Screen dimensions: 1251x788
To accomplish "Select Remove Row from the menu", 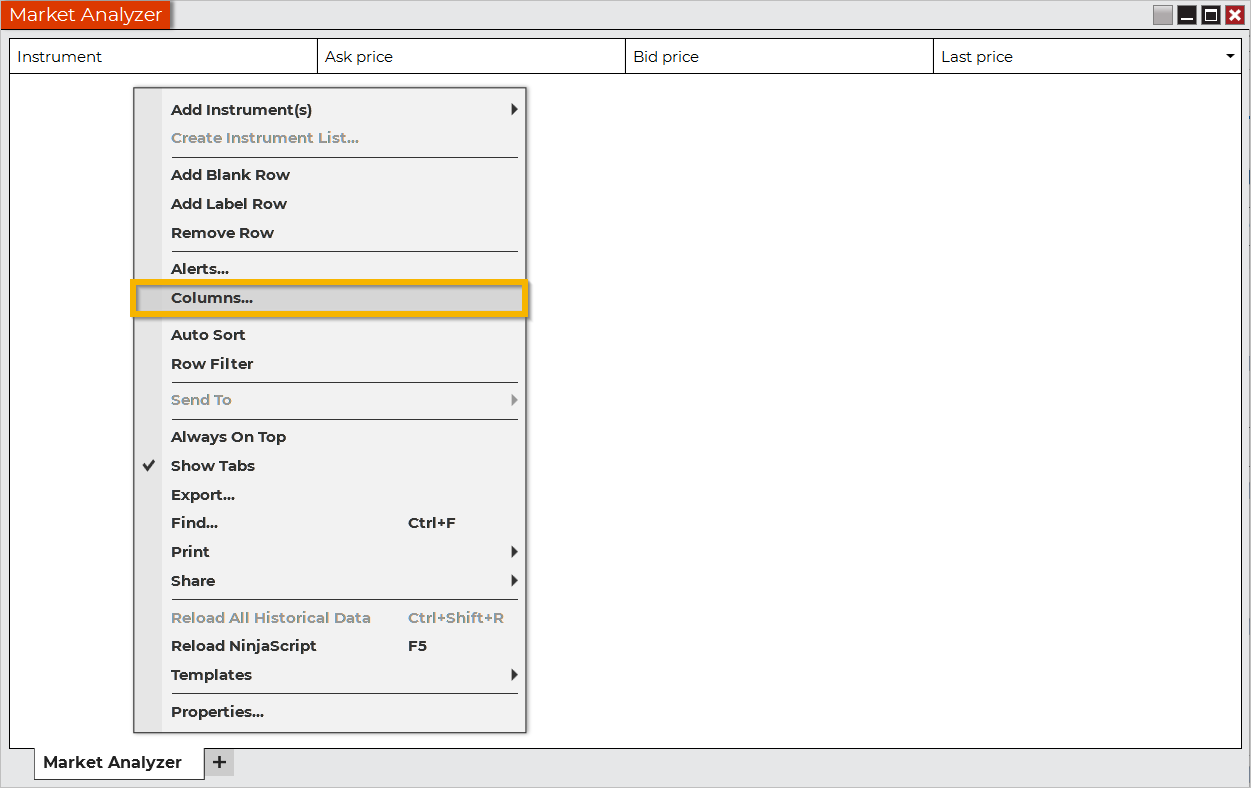I will click(222, 233).
